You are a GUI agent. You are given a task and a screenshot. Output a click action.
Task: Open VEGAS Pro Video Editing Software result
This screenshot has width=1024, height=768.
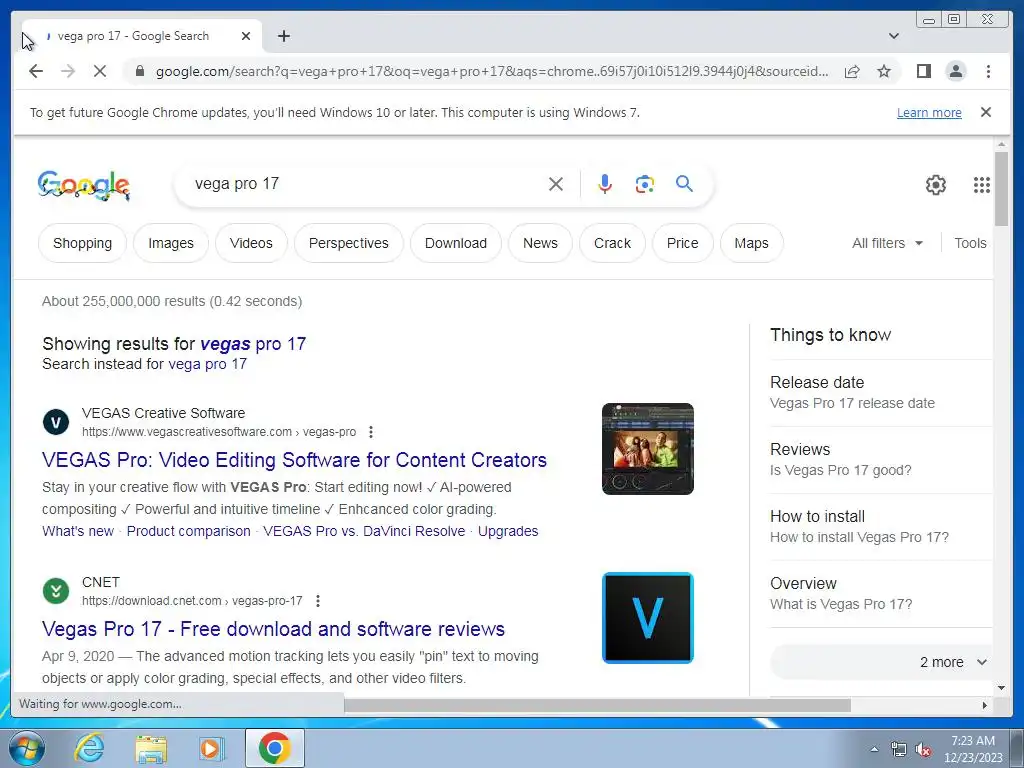(x=294, y=460)
